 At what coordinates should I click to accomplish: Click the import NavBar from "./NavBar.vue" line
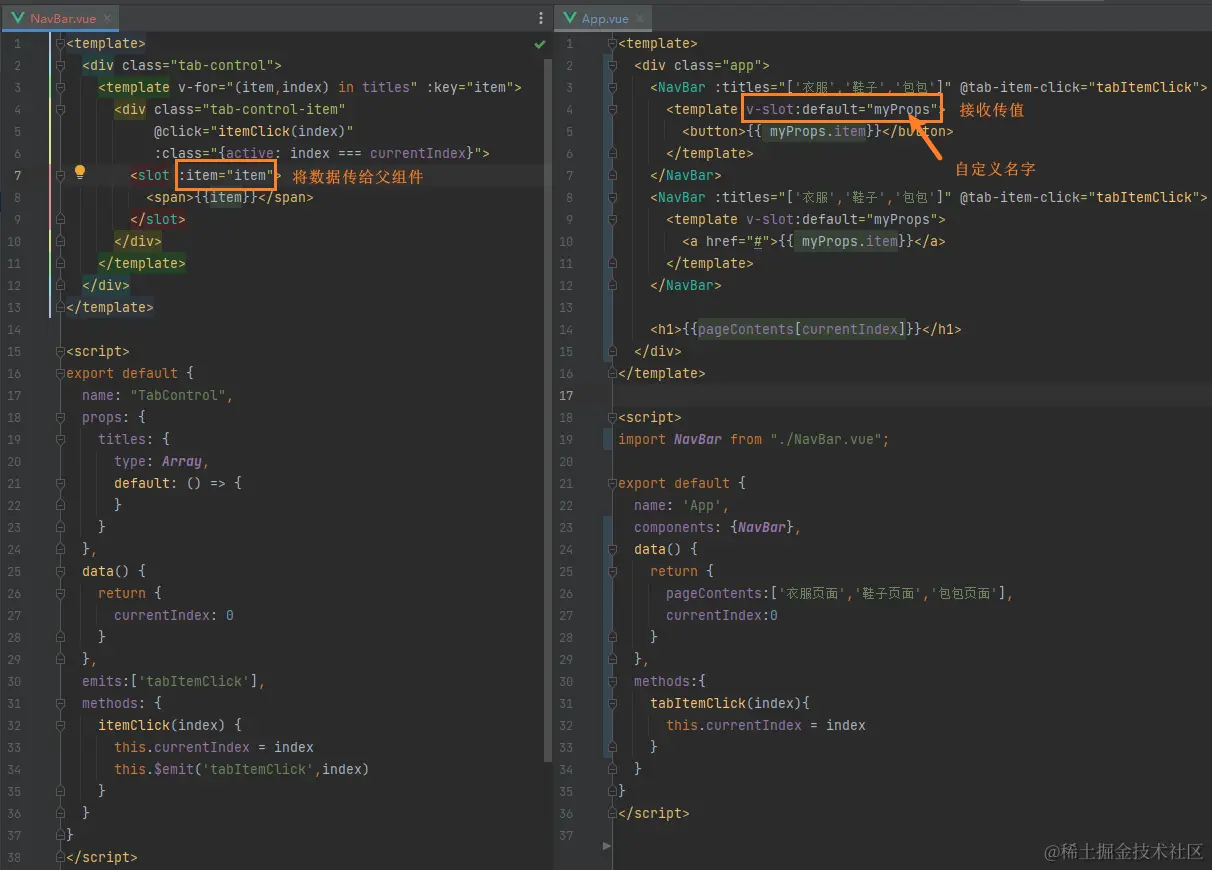pos(753,440)
